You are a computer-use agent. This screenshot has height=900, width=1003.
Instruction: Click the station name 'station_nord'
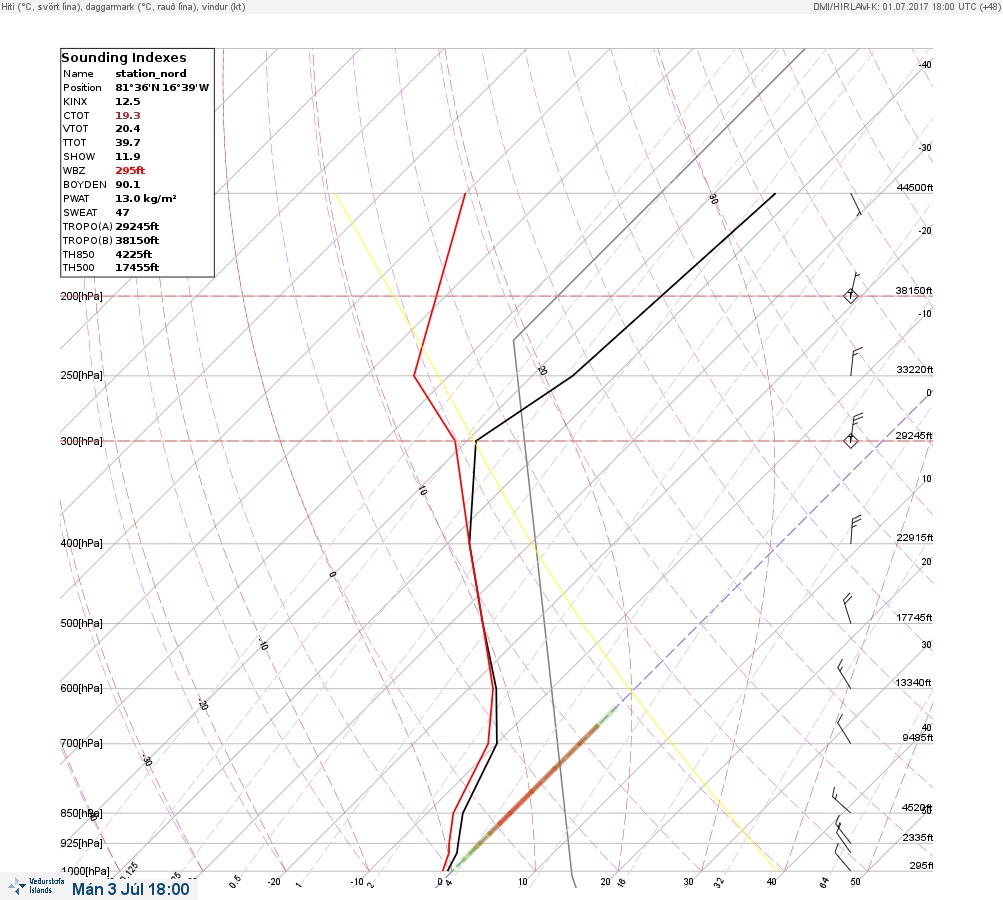coord(151,74)
